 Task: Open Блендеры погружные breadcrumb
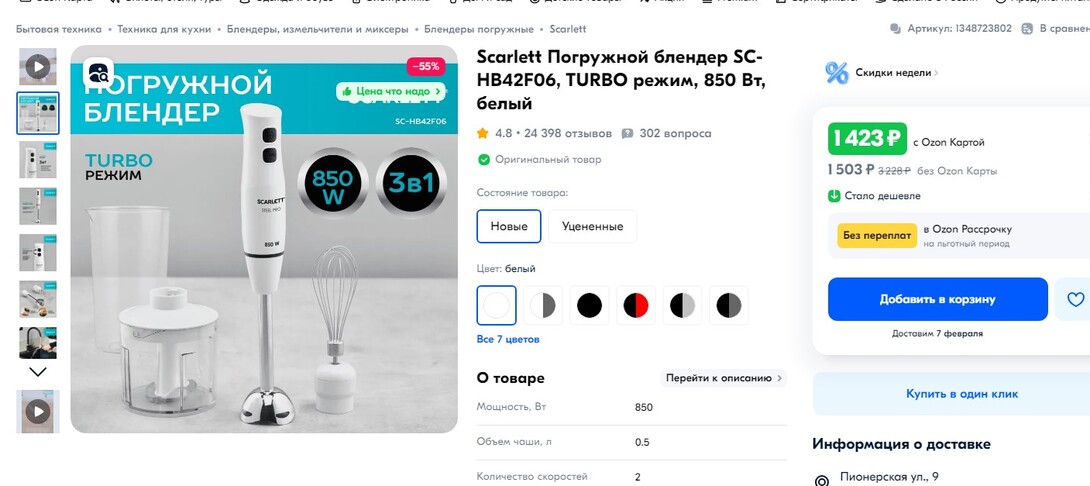click(x=479, y=29)
